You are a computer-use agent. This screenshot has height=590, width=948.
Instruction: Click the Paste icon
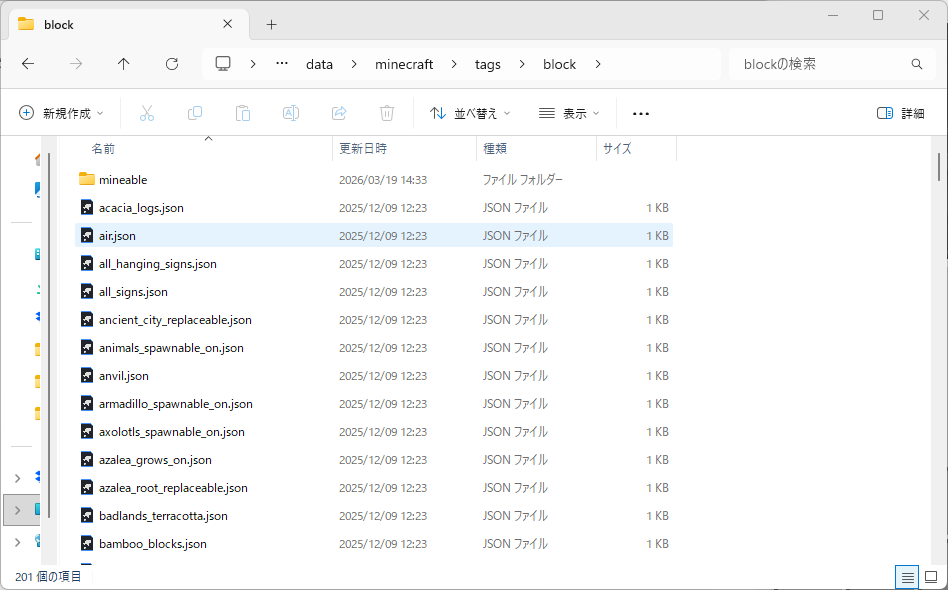[x=243, y=112]
